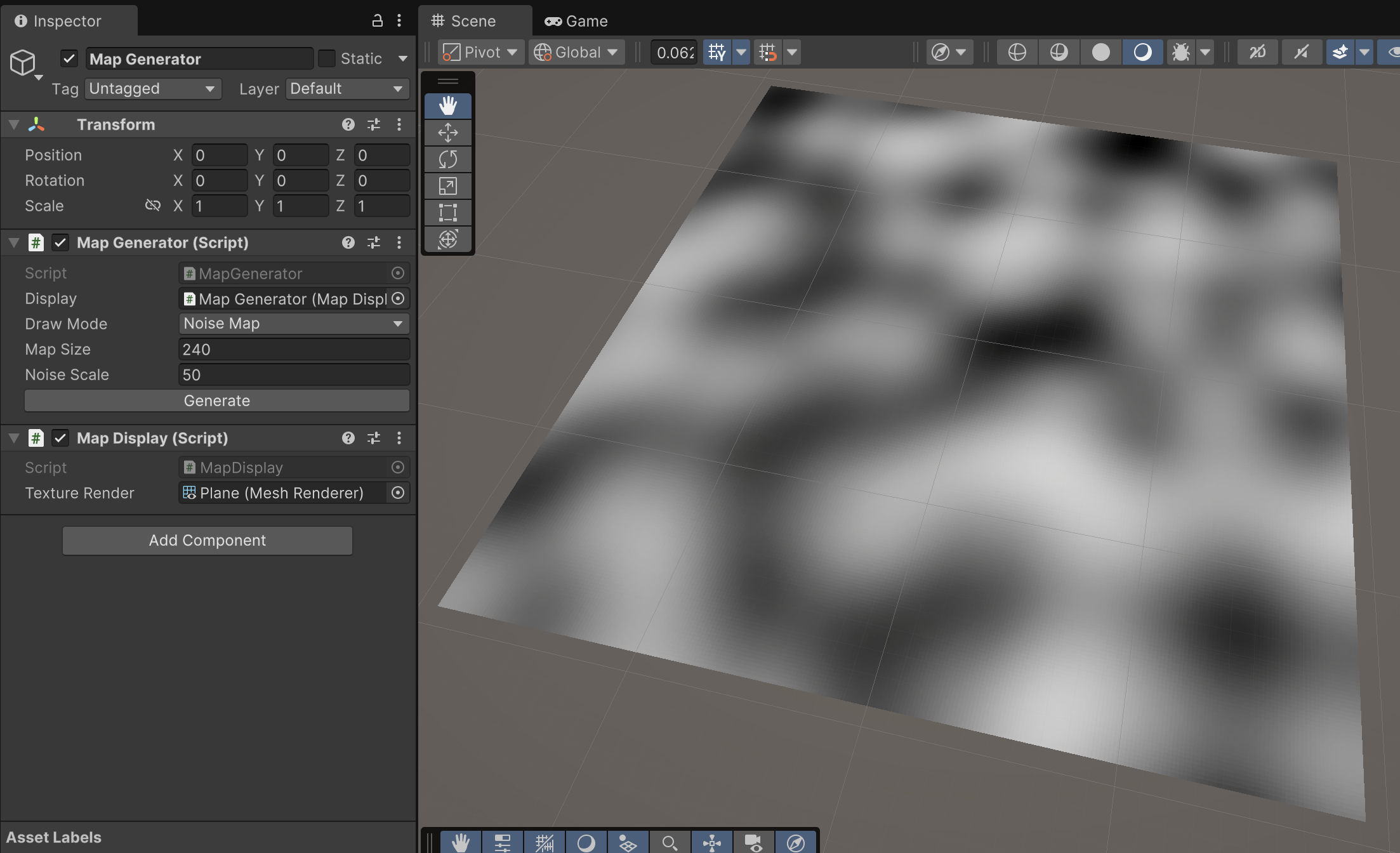
Task: Click the Generate button
Action: pos(216,400)
